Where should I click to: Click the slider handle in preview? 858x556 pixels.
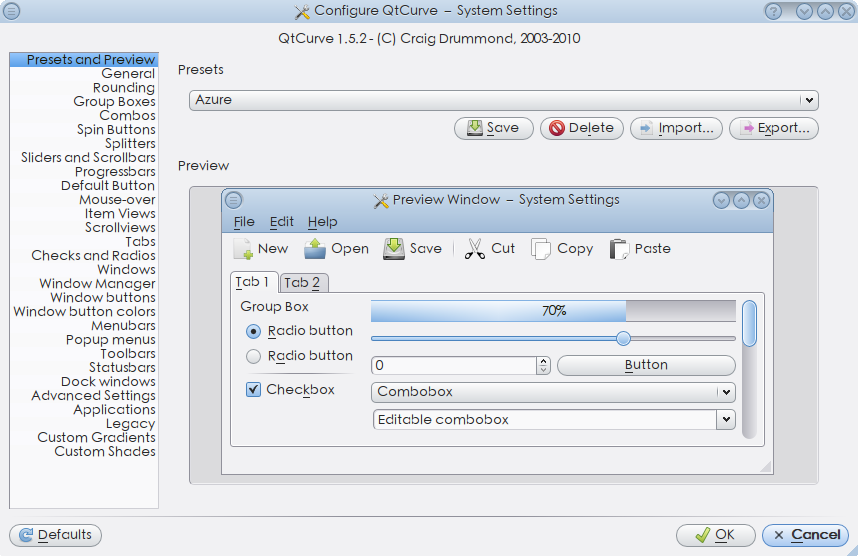[623, 339]
